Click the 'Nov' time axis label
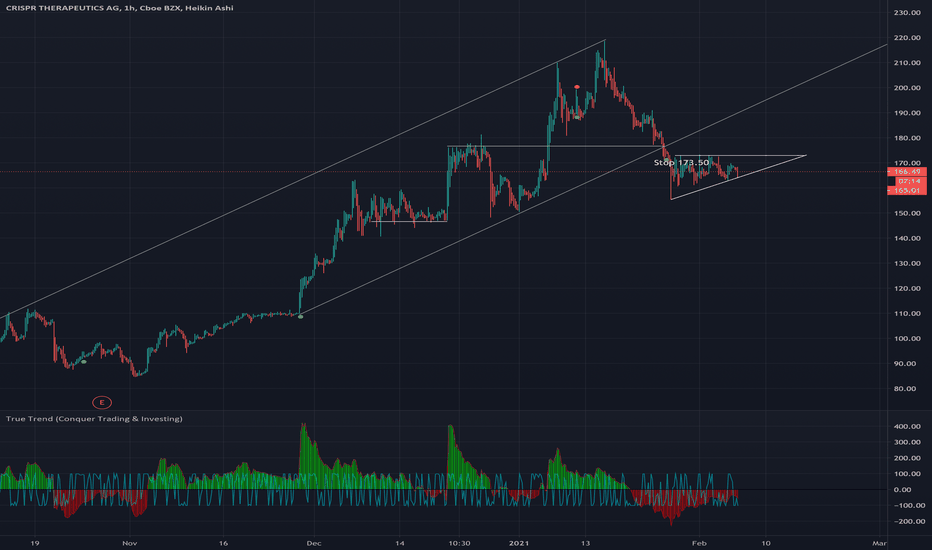The image size is (932, 550). pos(130,543)
